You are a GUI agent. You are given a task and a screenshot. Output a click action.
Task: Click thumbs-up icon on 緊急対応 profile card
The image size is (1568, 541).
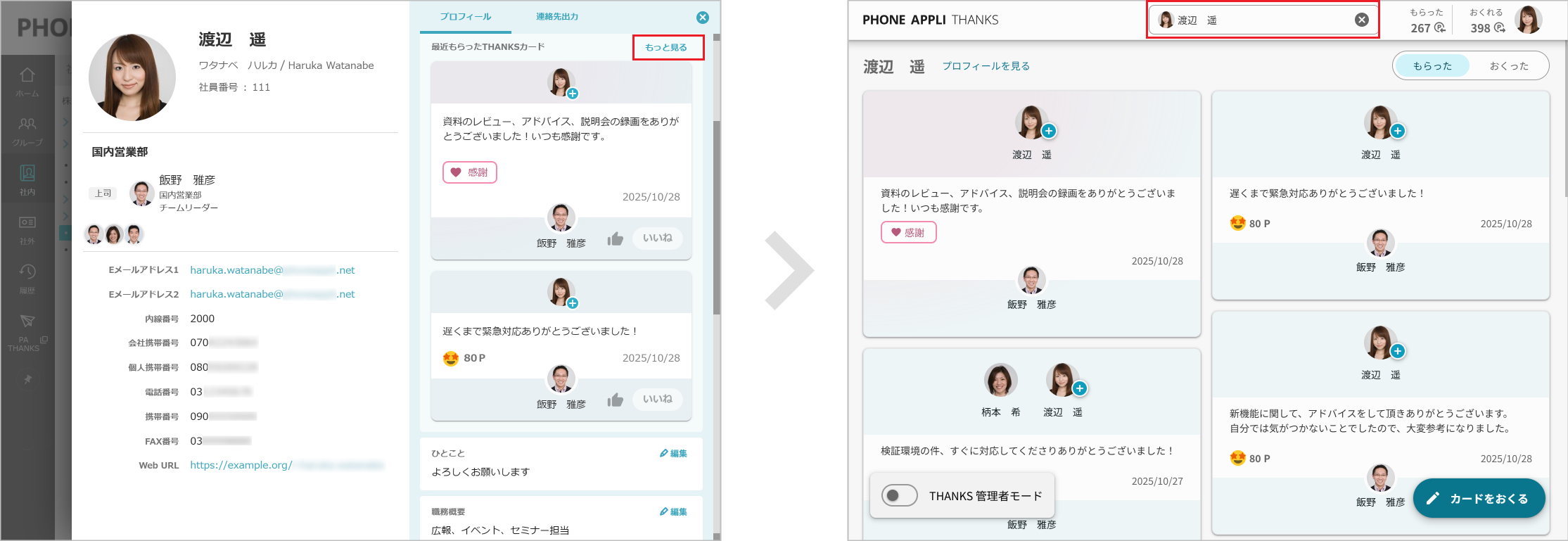click(616, 400)
